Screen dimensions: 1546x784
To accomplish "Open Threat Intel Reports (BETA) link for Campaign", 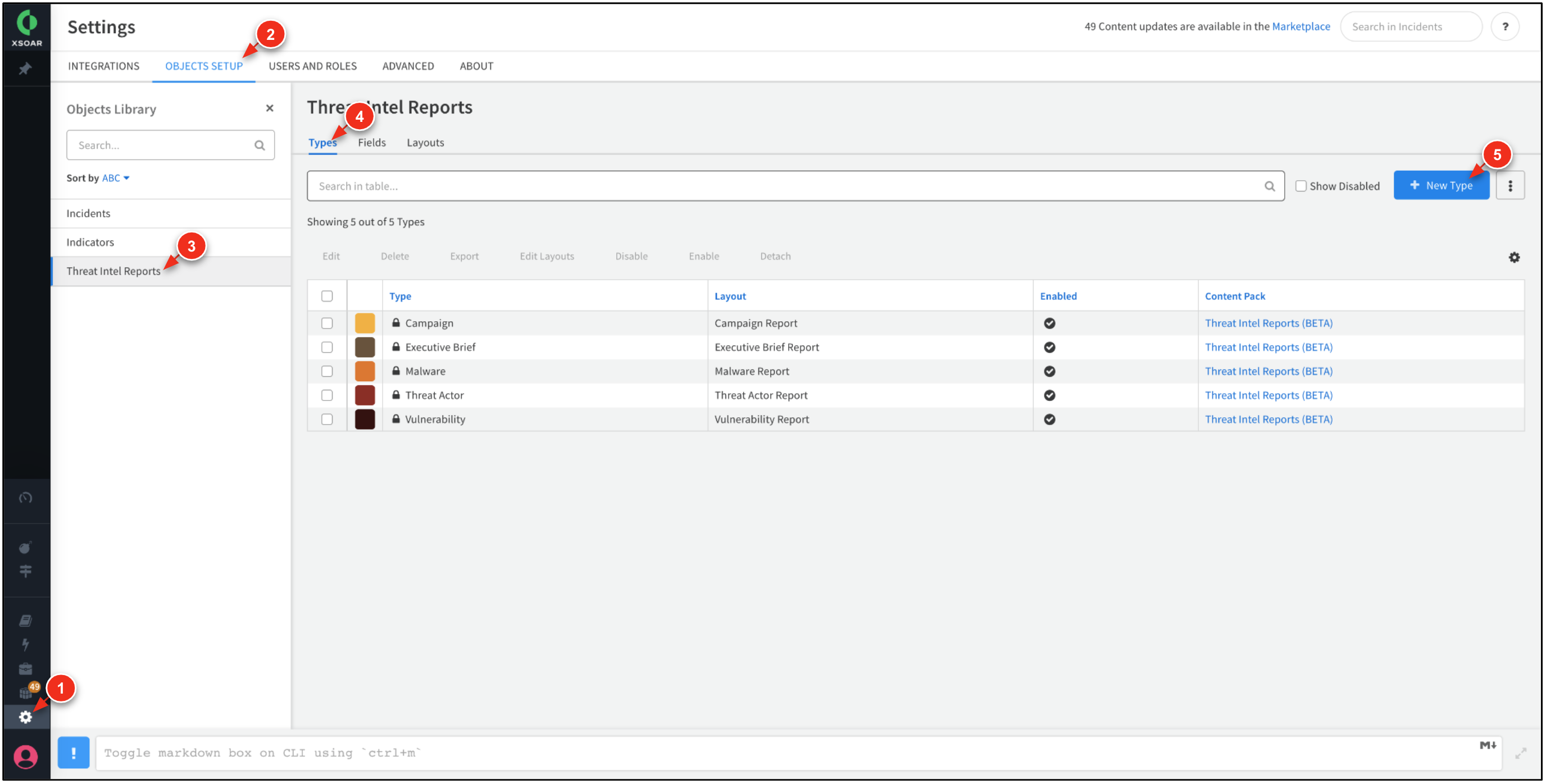I will (x=1268, y=323).
